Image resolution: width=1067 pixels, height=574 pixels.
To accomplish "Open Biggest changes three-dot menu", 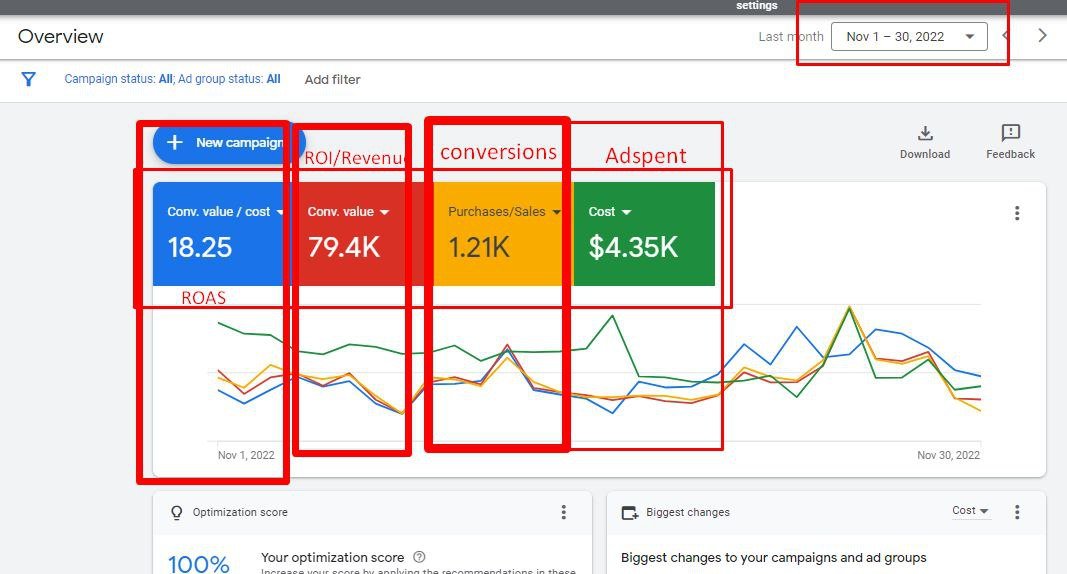I will [1017, 512].
